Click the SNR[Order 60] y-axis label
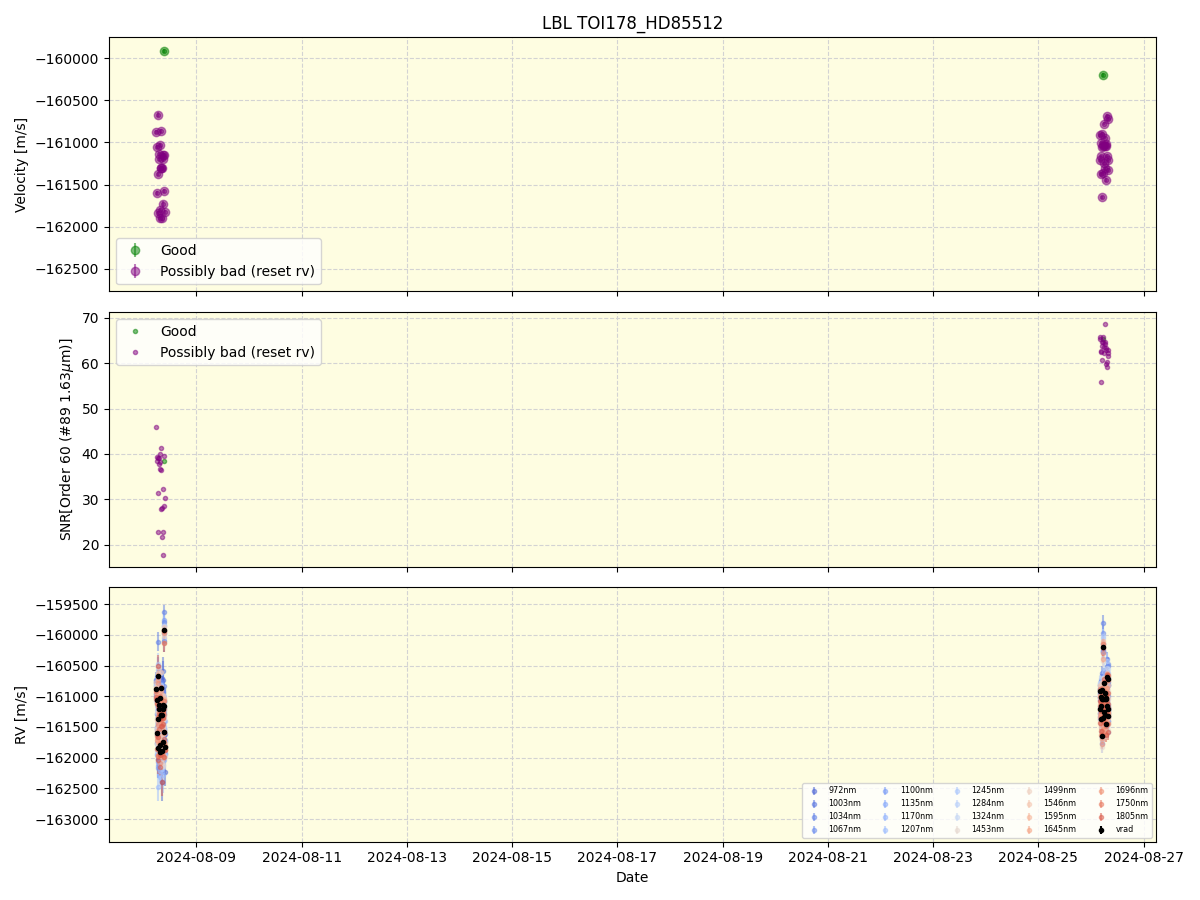This screenshot has height=900, width=1200. pyautogui.click(x=66, y=439)
